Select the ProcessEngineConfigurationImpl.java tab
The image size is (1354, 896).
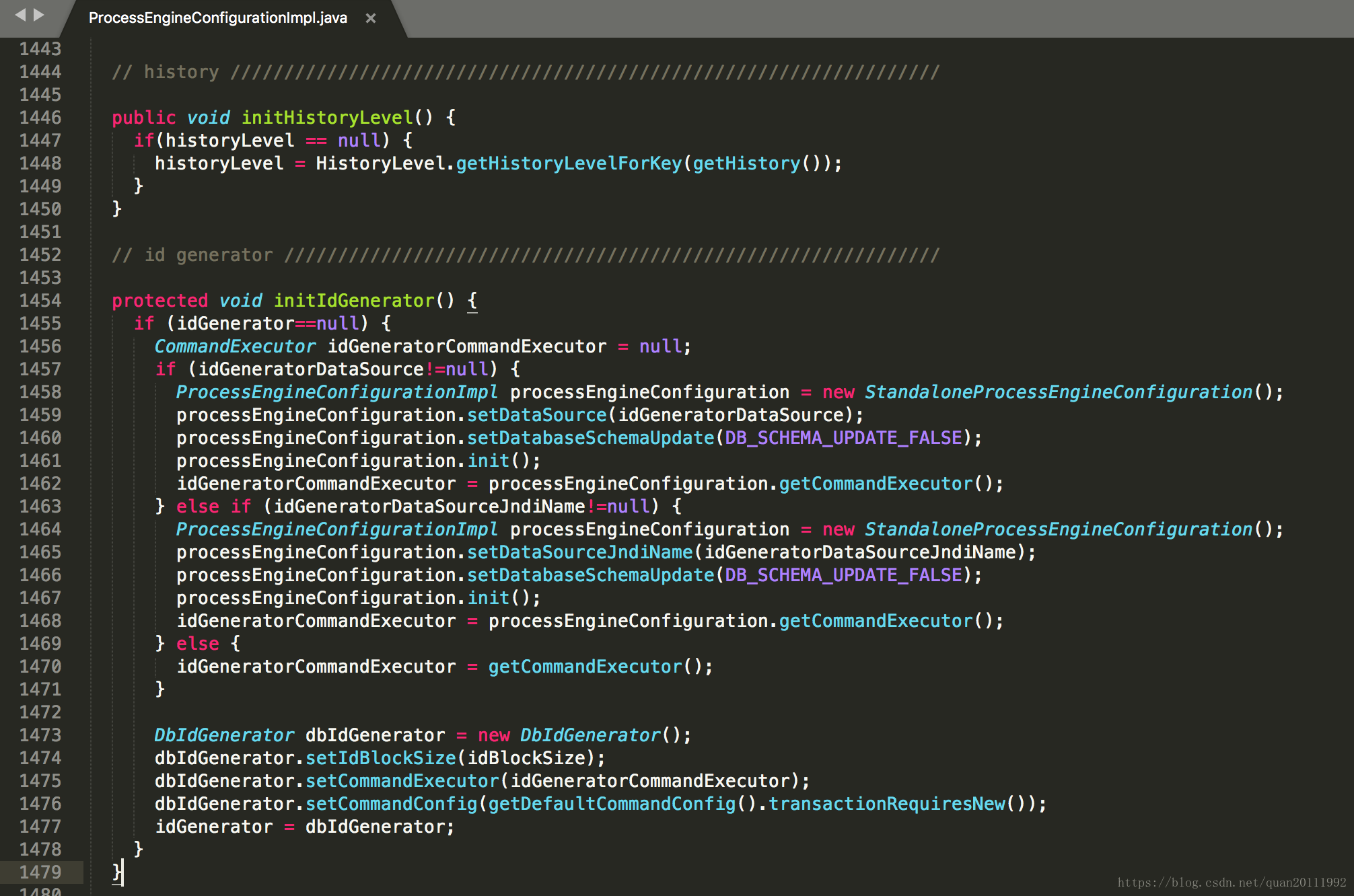click(218, 18)
